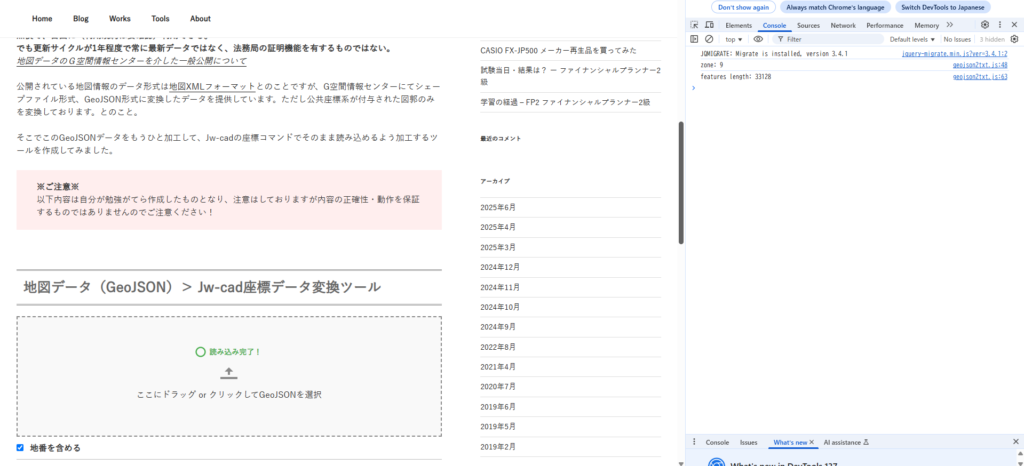Open the Memory tab
The width and height of the screenshot is (1024, 466).
click(927, 25)
